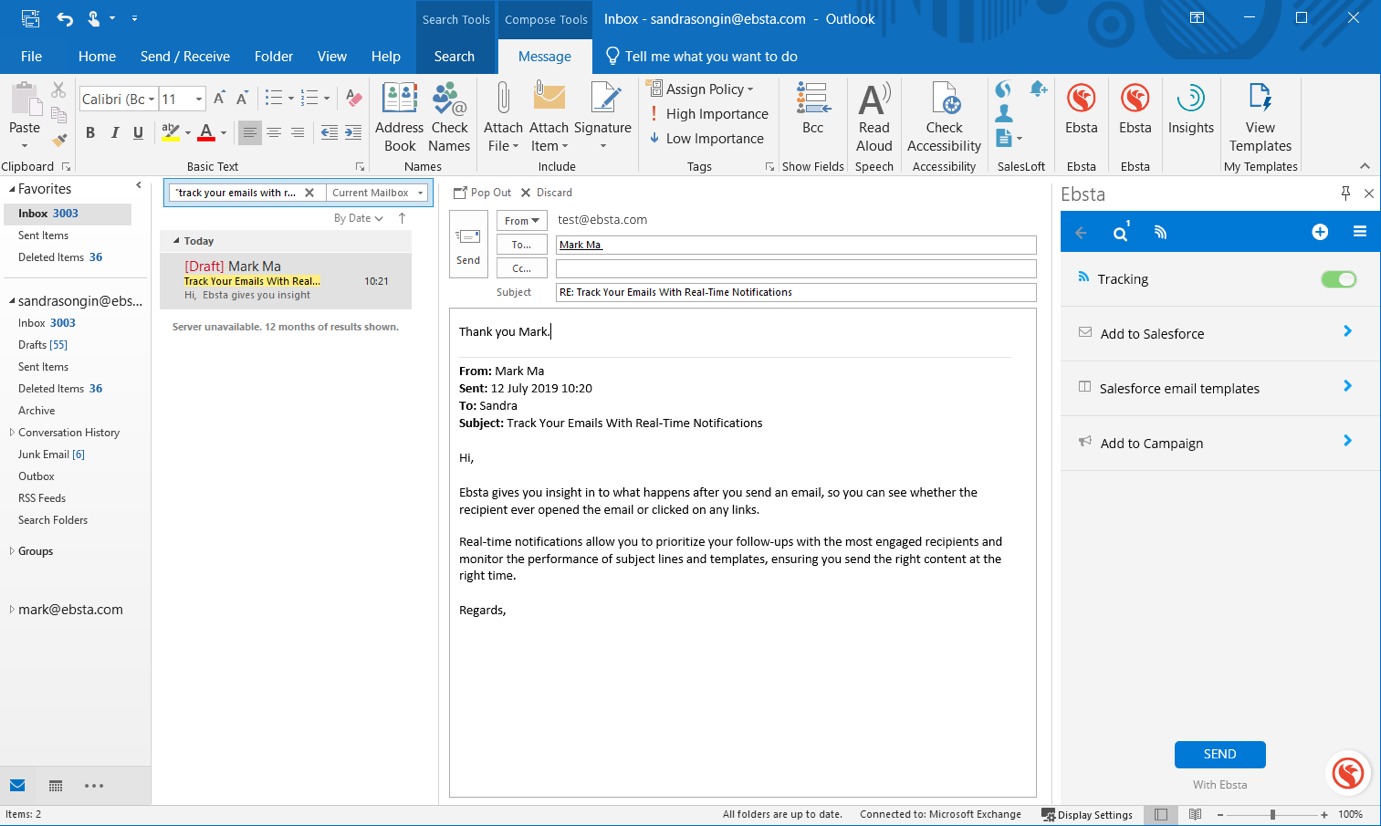Expand the Groups folder section
This screenshot has height=826, width=1381.
pyautogui.click(x=12, y=551)
